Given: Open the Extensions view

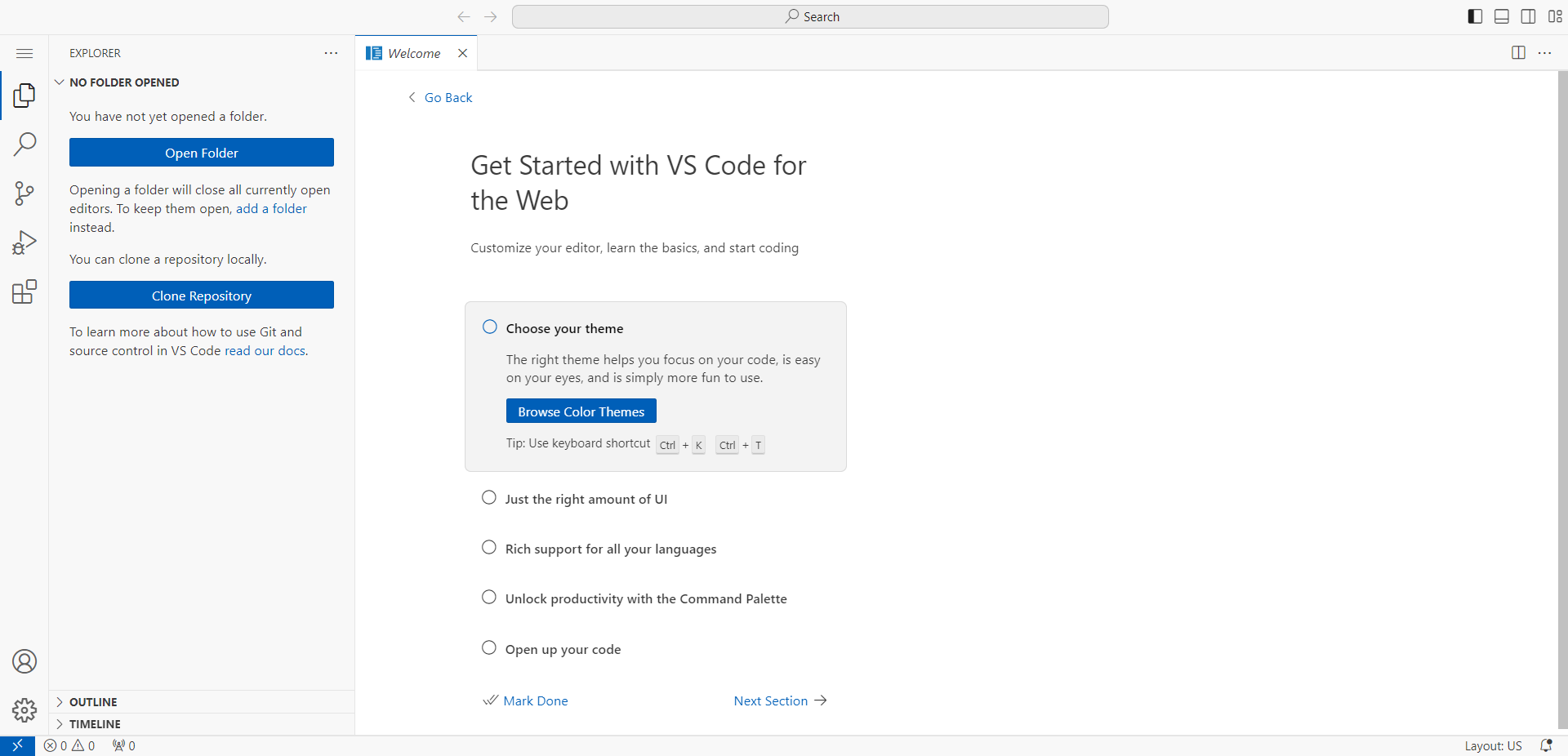Looking at the screenshot, I should (x=24, y=291).
